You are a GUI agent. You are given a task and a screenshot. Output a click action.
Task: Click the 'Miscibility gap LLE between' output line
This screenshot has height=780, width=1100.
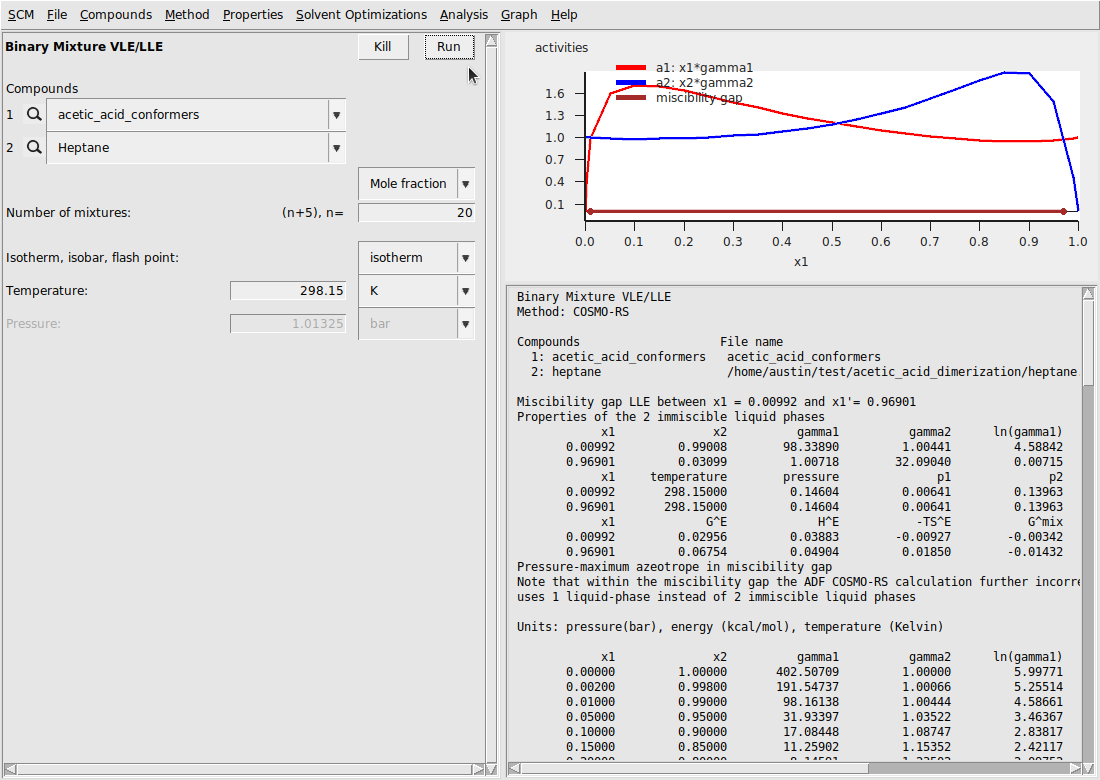click(716, 402)
